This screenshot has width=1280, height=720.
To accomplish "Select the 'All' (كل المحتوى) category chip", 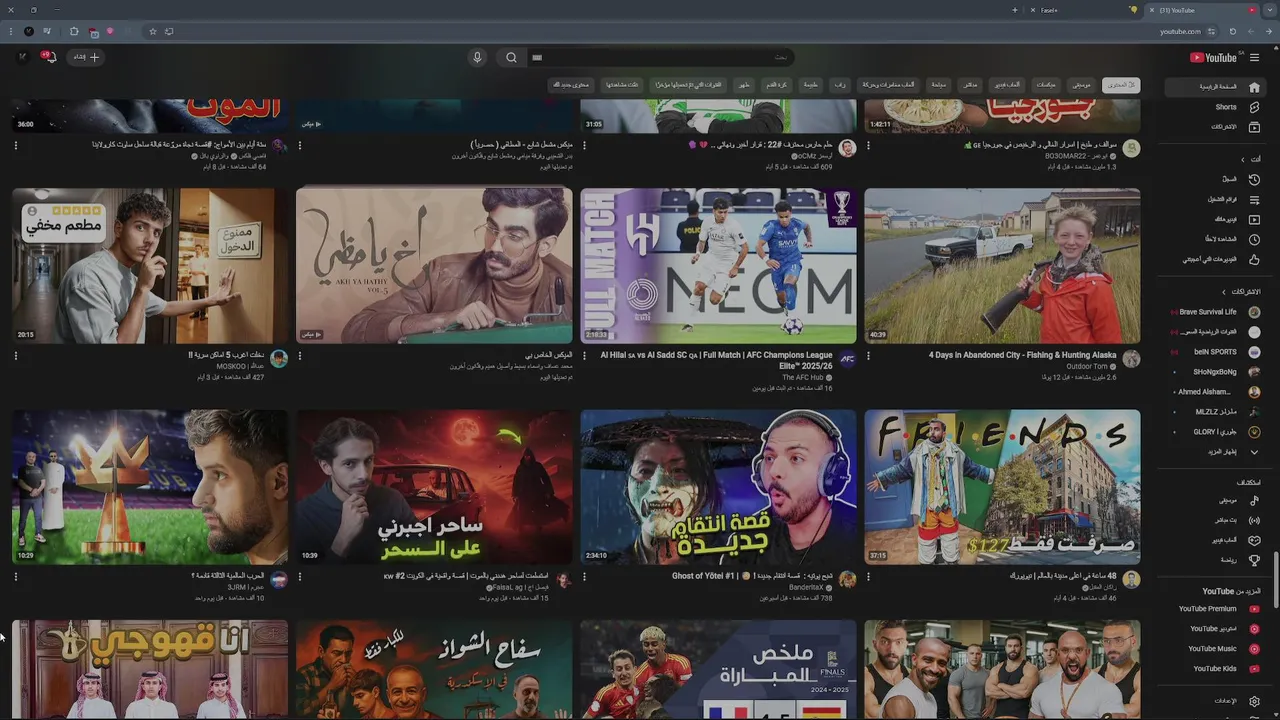I will [x=1121, y=85].
